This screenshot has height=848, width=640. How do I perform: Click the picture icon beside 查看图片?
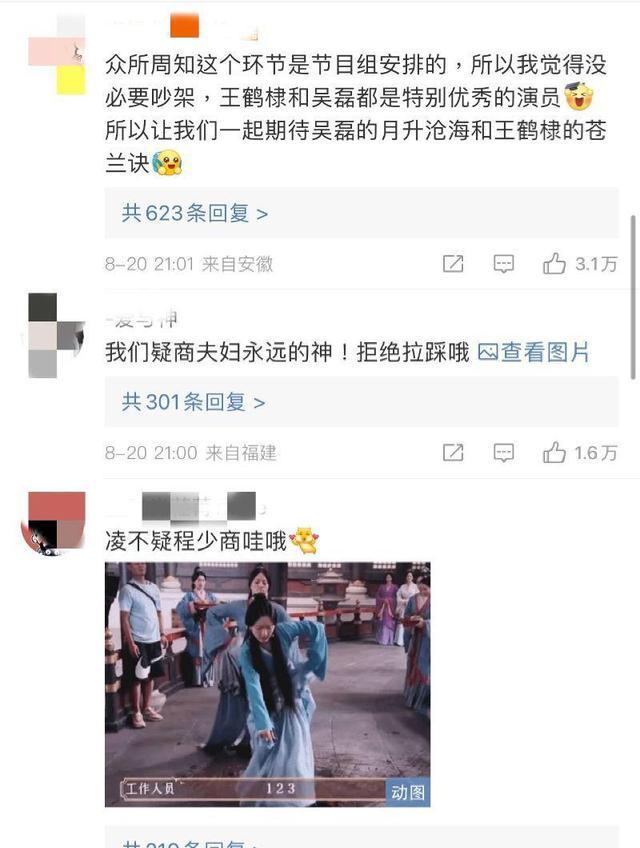point(487,353)
